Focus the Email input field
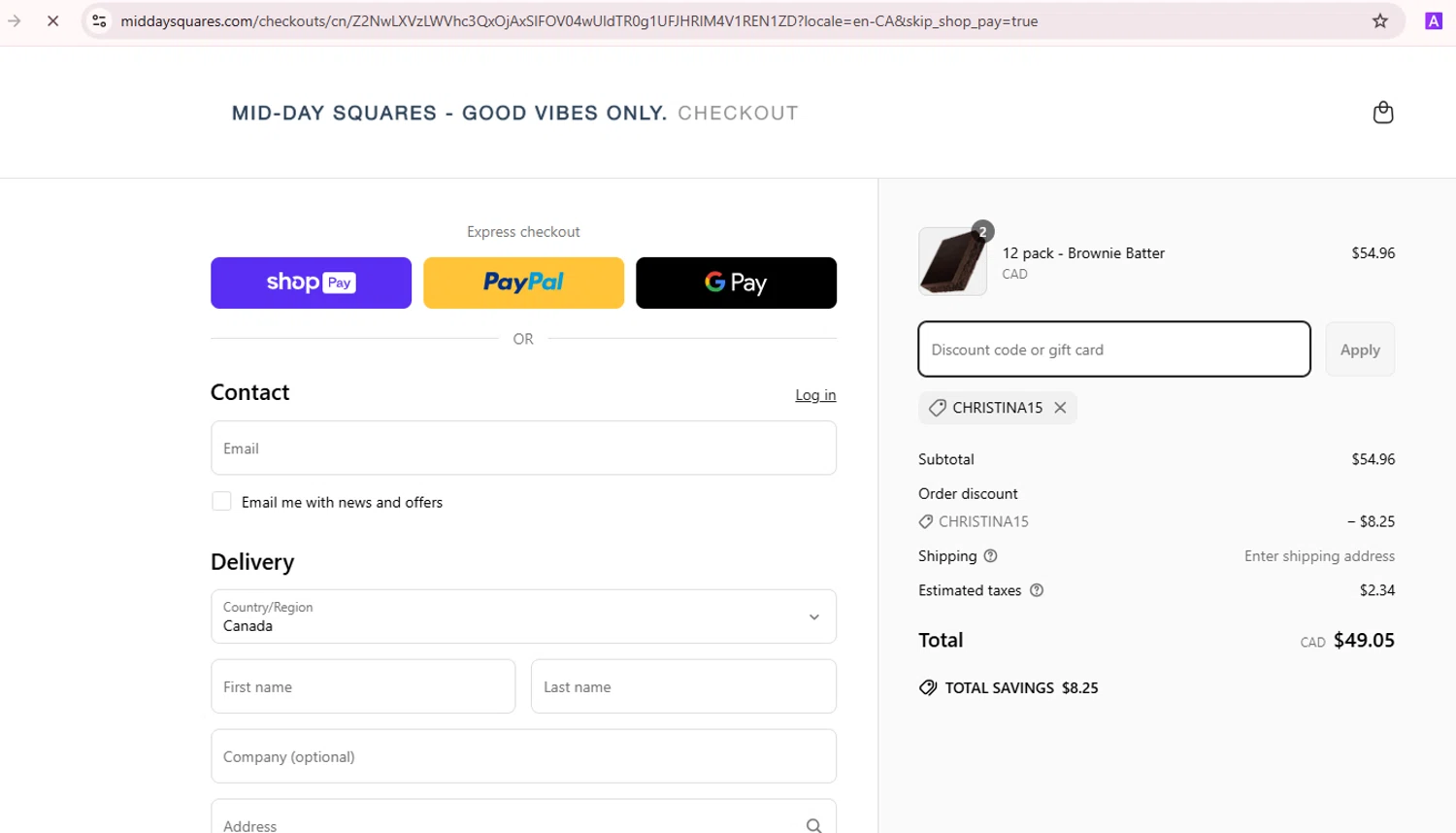This screenshot has height=833, width=1456. pos(523,448)
